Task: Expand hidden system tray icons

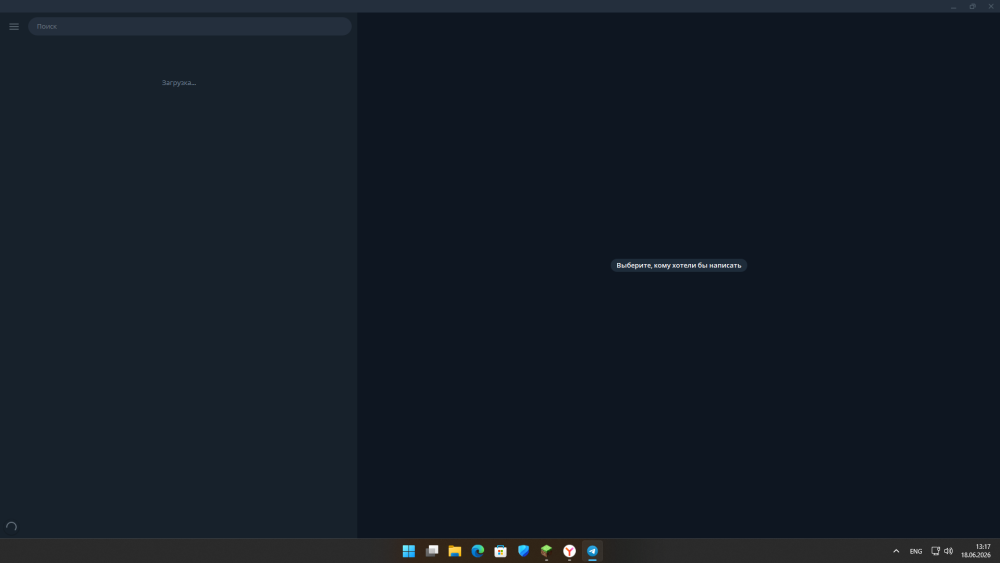Action: pyautogui.click(x=896, y=551)
